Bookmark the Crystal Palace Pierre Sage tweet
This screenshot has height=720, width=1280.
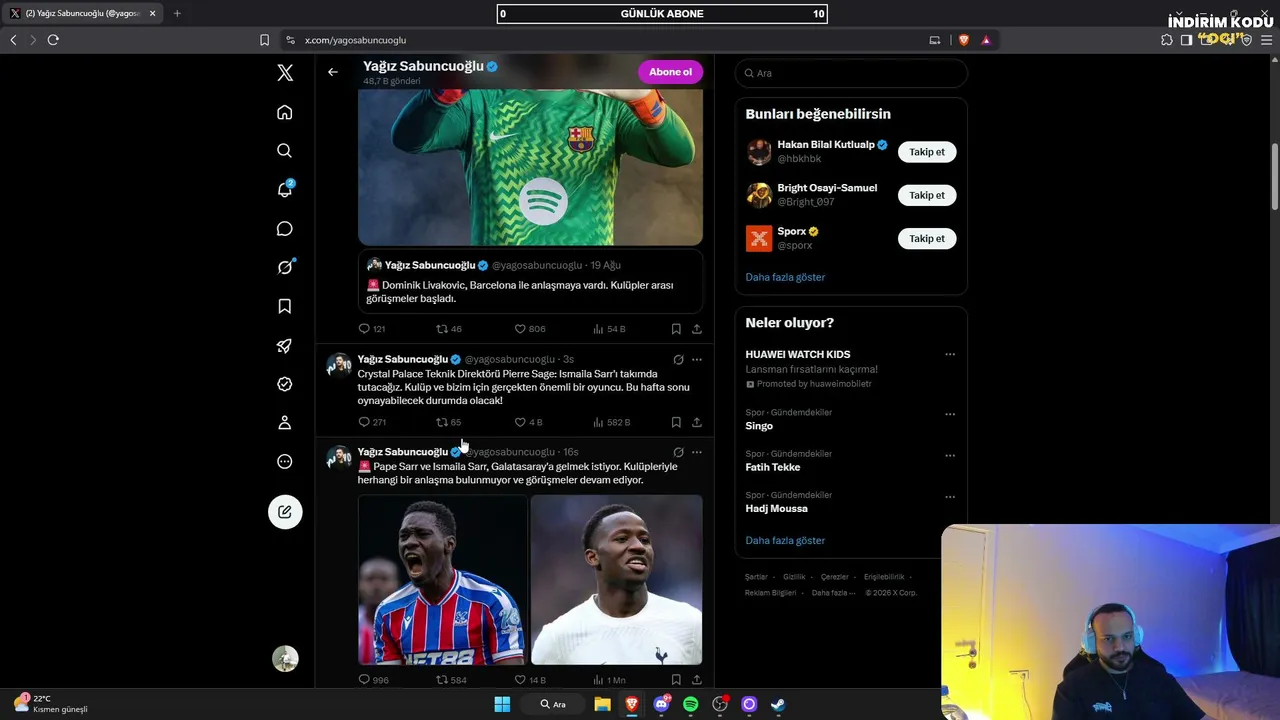coord(676,422)
